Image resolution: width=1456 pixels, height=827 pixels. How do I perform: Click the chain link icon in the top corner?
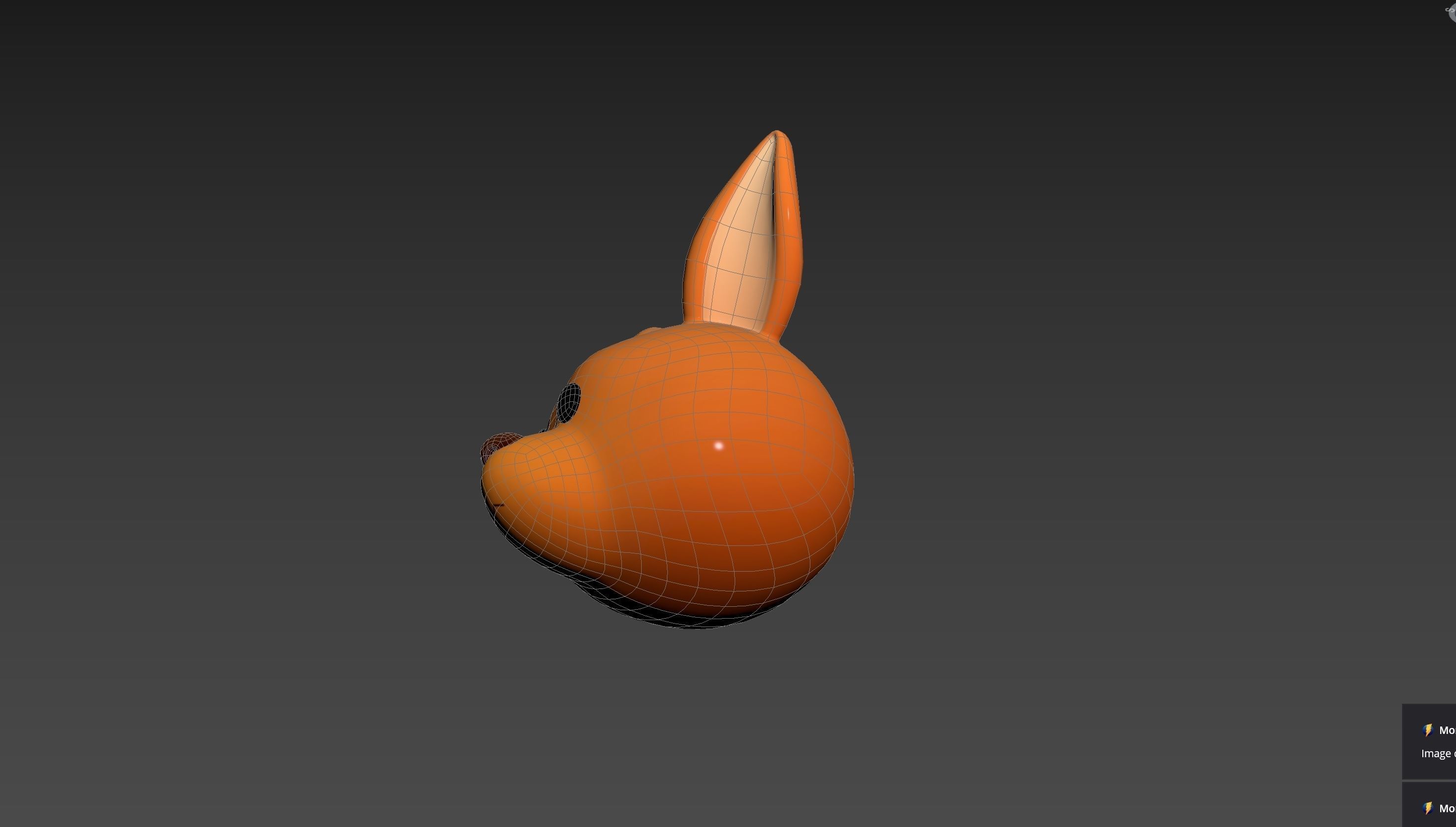point(1450,10)
